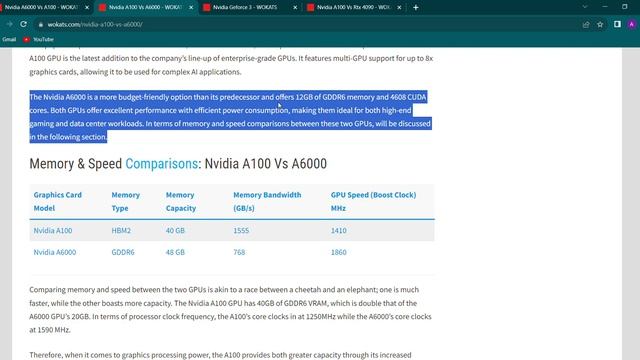Image resolution: width=640 pixels, height=360 pixels.
Task: Open the YouTube bookmark label
Action: tap(43, 40)
